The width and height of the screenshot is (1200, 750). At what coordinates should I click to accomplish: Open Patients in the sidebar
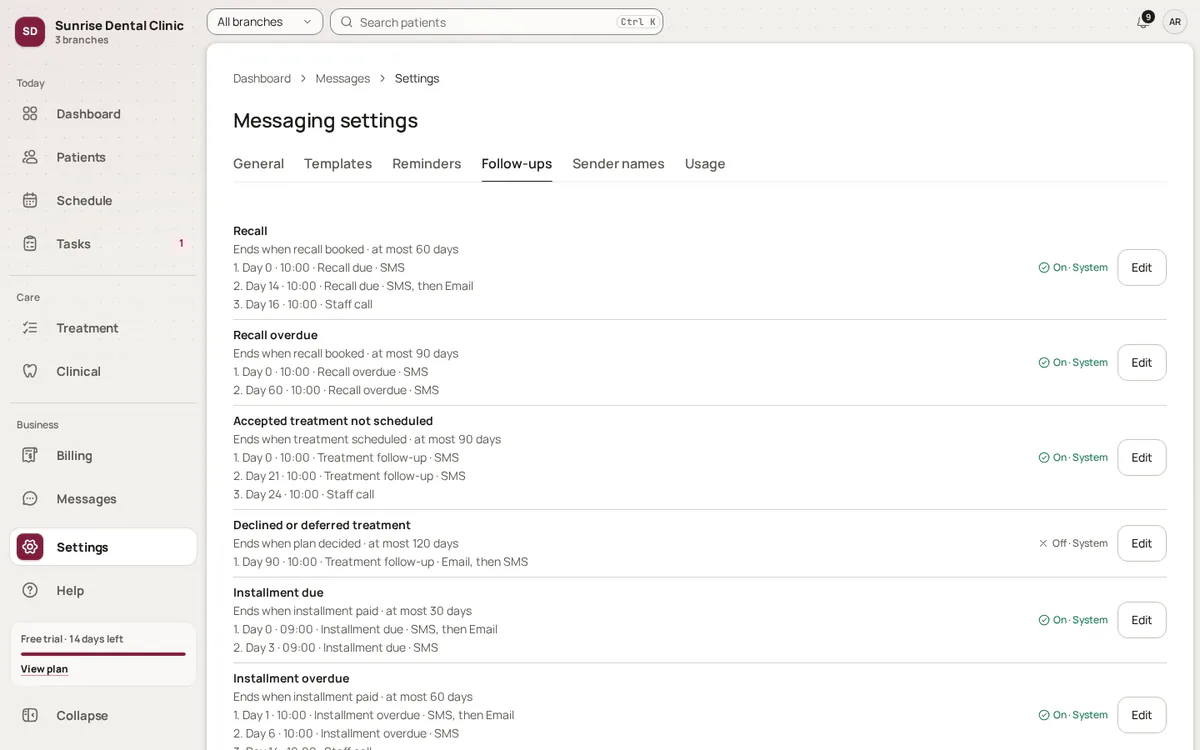(103, 157)
